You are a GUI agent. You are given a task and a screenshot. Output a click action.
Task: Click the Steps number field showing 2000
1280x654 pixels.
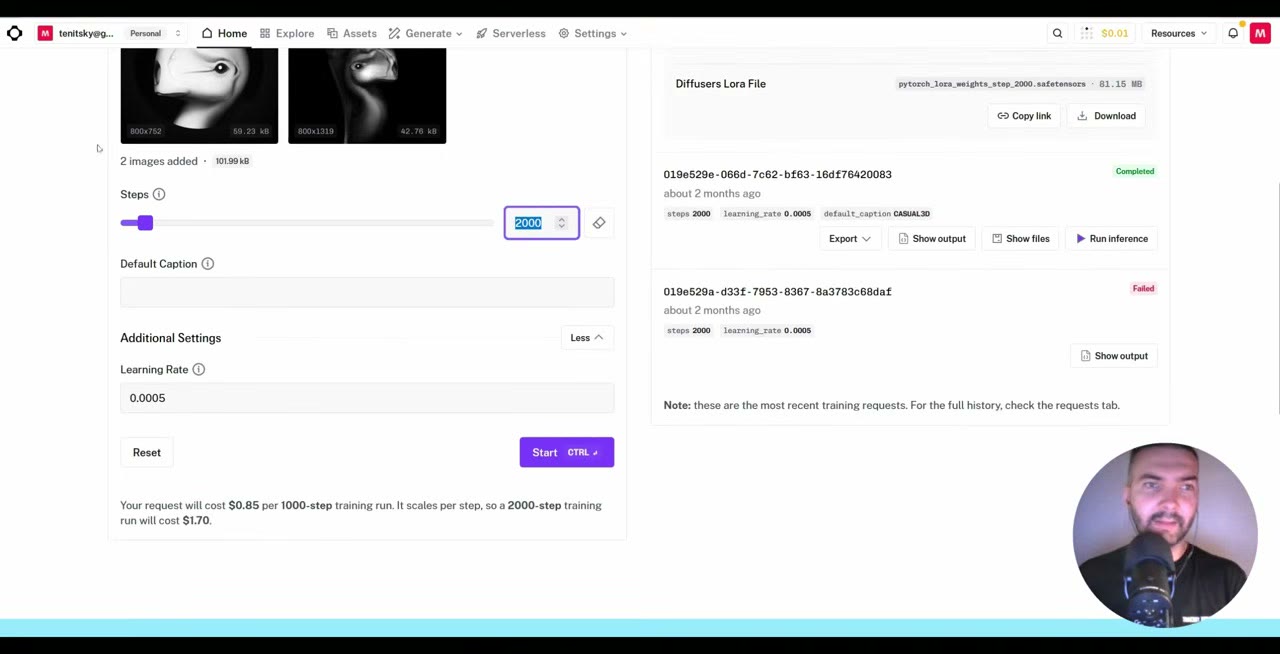[x=541, y=223]
